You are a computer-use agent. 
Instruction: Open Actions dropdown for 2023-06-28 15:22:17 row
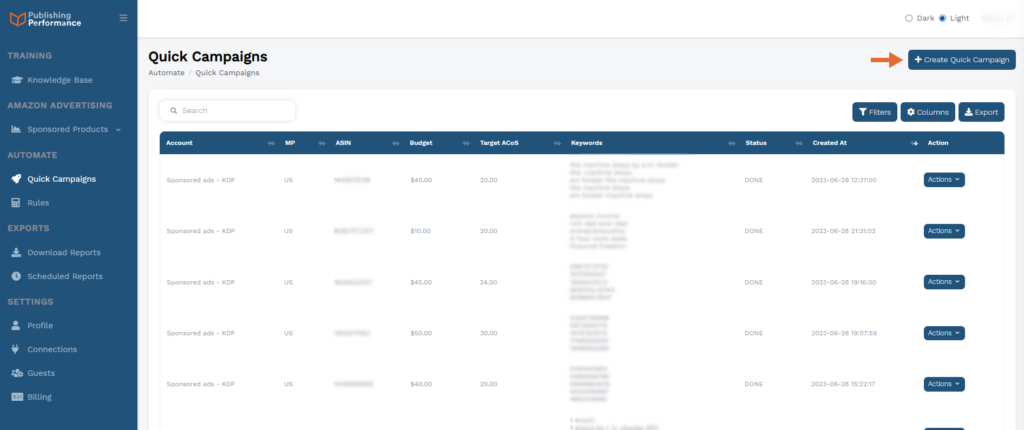pyautogui.click(x=944, y=384)
